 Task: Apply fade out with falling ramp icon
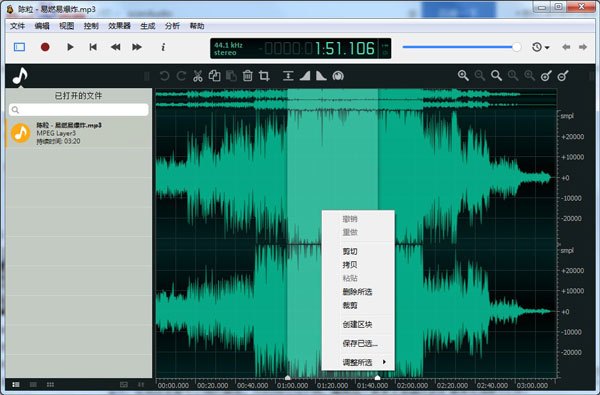321,76
